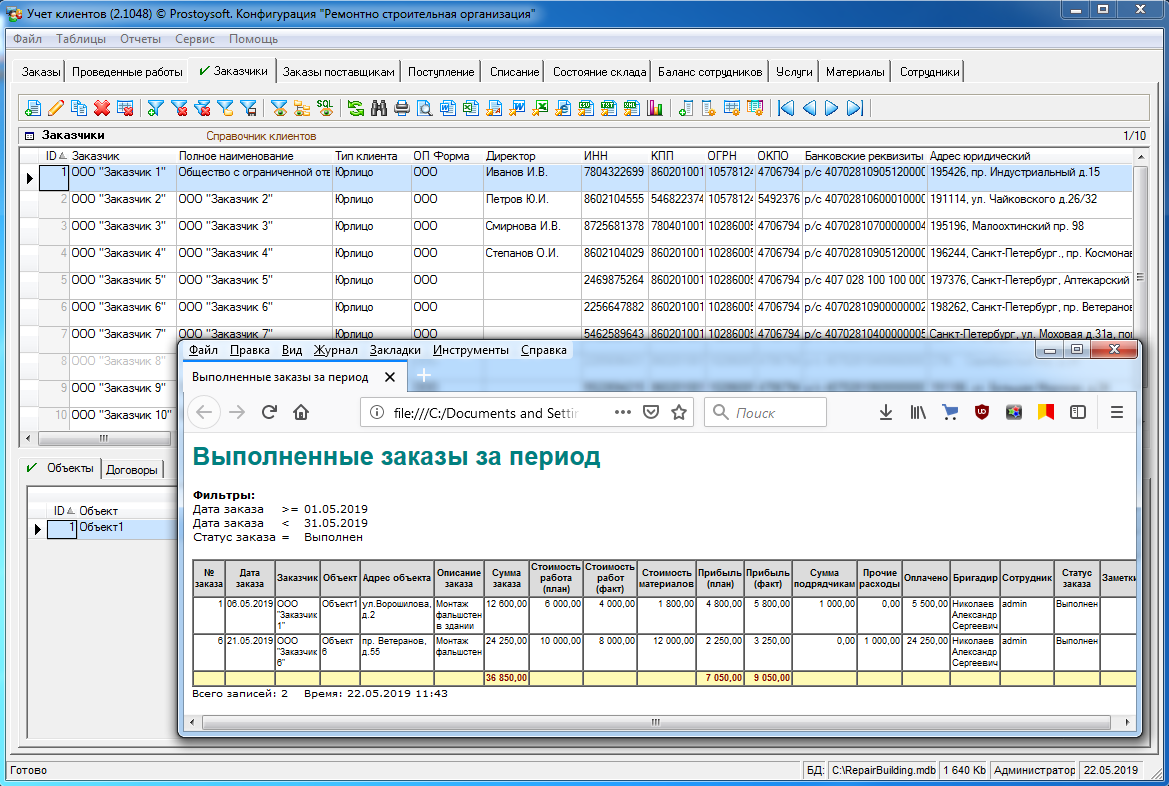The image size is (1169, 786).
Task: Jump to first record navigation arrow
Action: [x=786, y=108]
